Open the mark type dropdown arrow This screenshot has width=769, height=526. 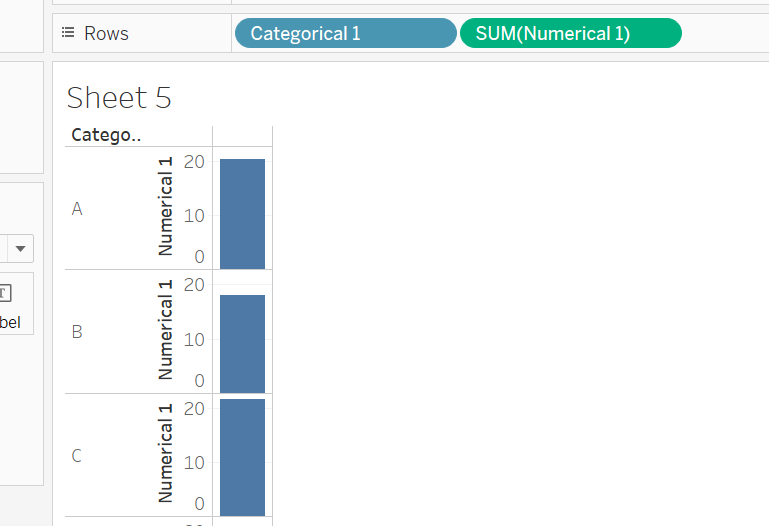[x=20, y=248]
